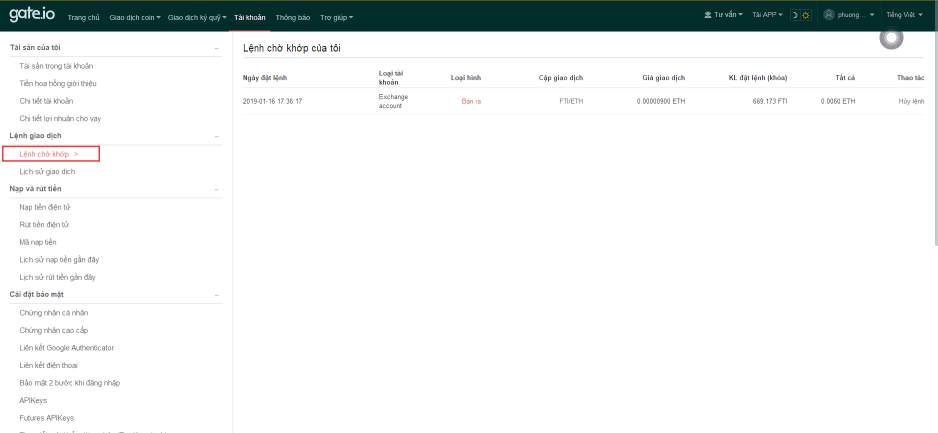The image size is (938, 433).
Task: Open Thông báo in the top menu
Action: coord(293,17)
